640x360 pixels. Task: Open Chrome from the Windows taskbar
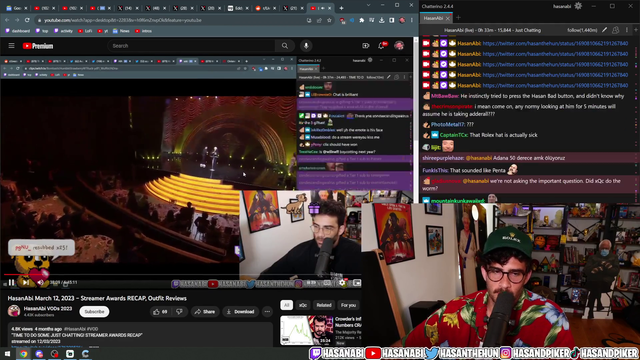(23, 354)
